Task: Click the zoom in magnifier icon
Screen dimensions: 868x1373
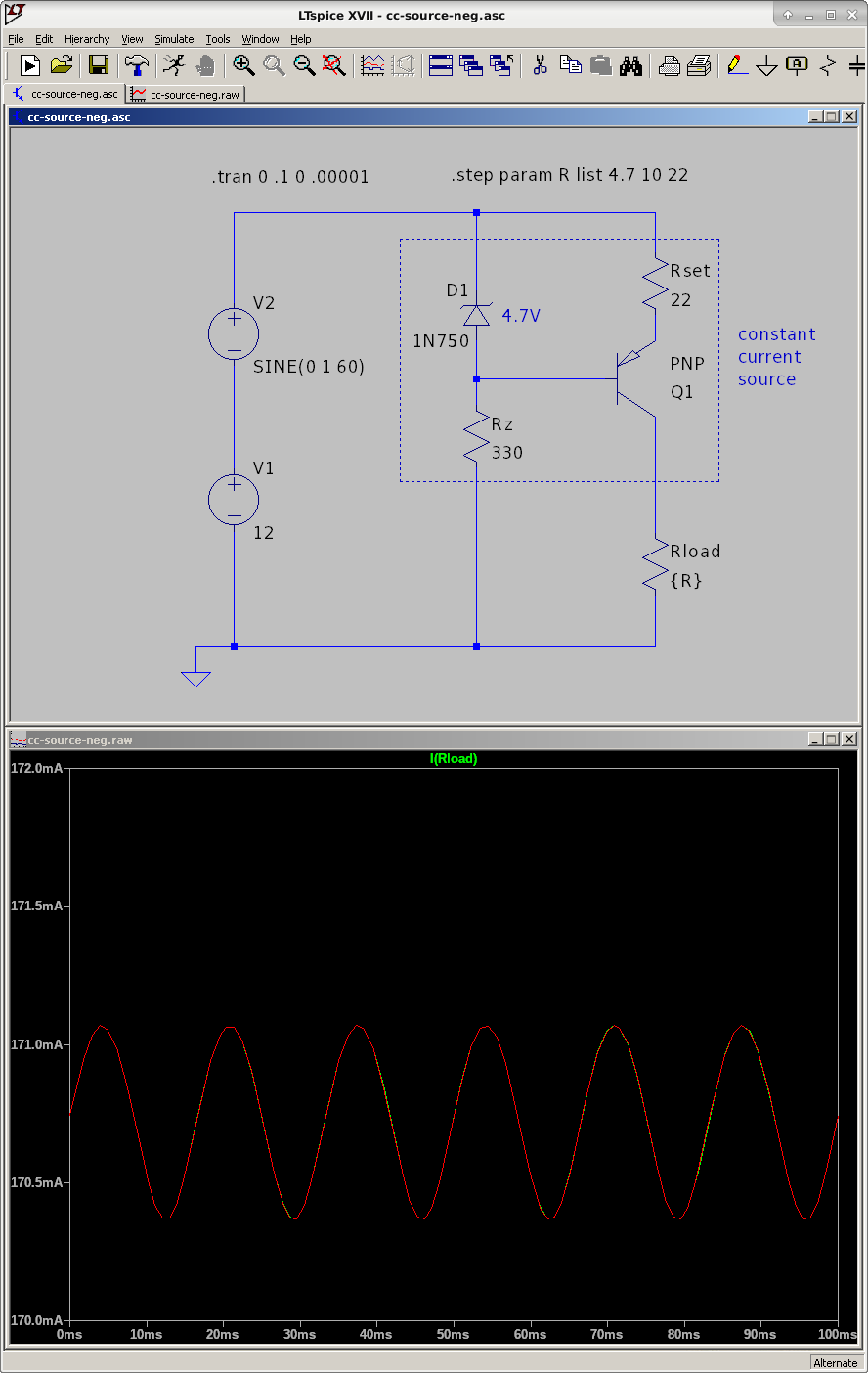Action: click(x=243, y=66)
